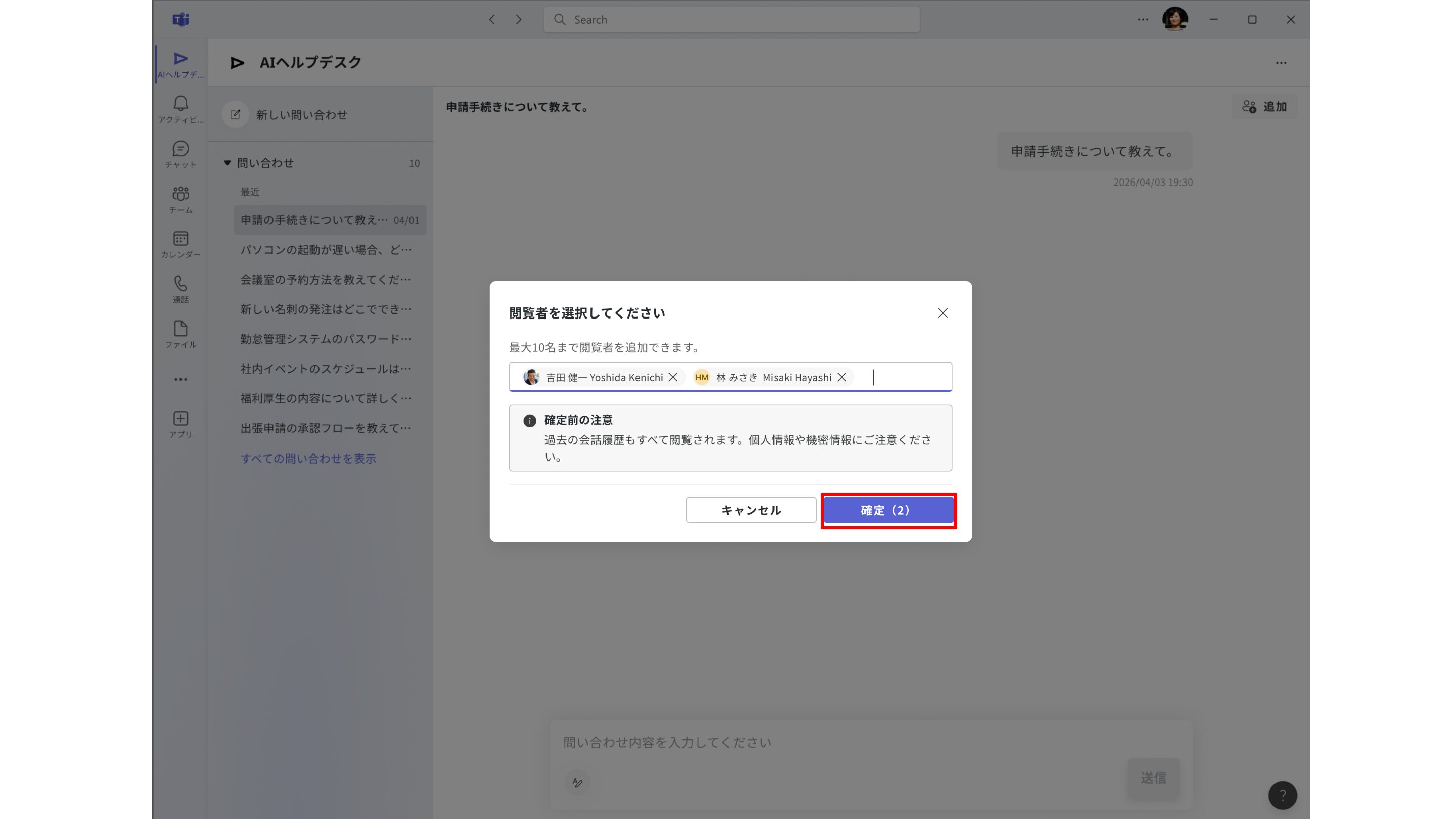Show more apps ellipsis in sidebar

click(x=180, y=379)
